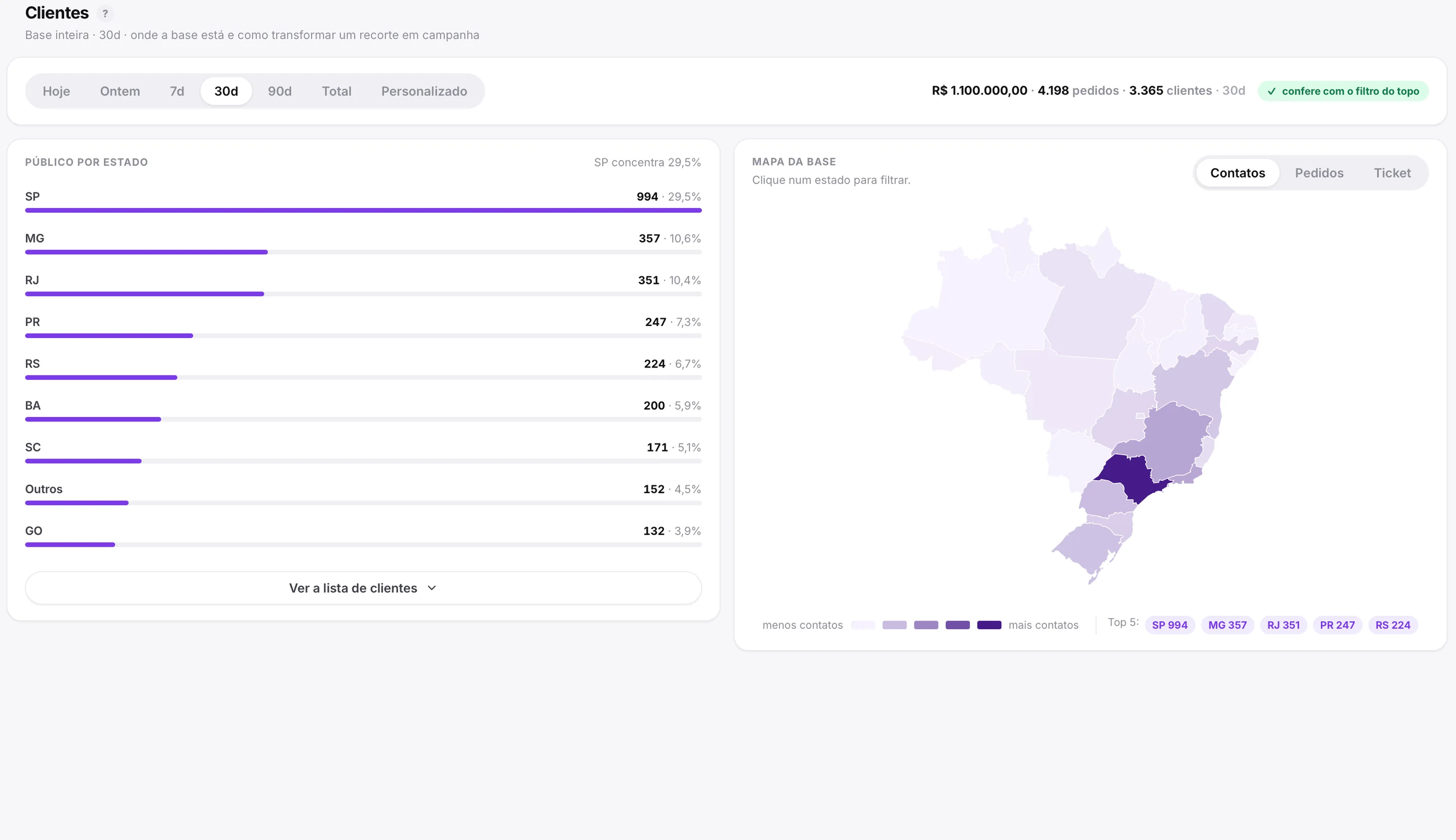Viewport: 1456px width, 840px height.
Task: Switch the map to Pedidos
Action: tap(1319, 173)
